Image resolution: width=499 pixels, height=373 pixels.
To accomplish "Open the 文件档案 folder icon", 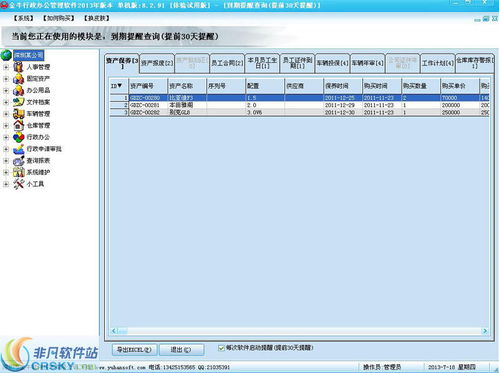I will (x=19, y=102).
